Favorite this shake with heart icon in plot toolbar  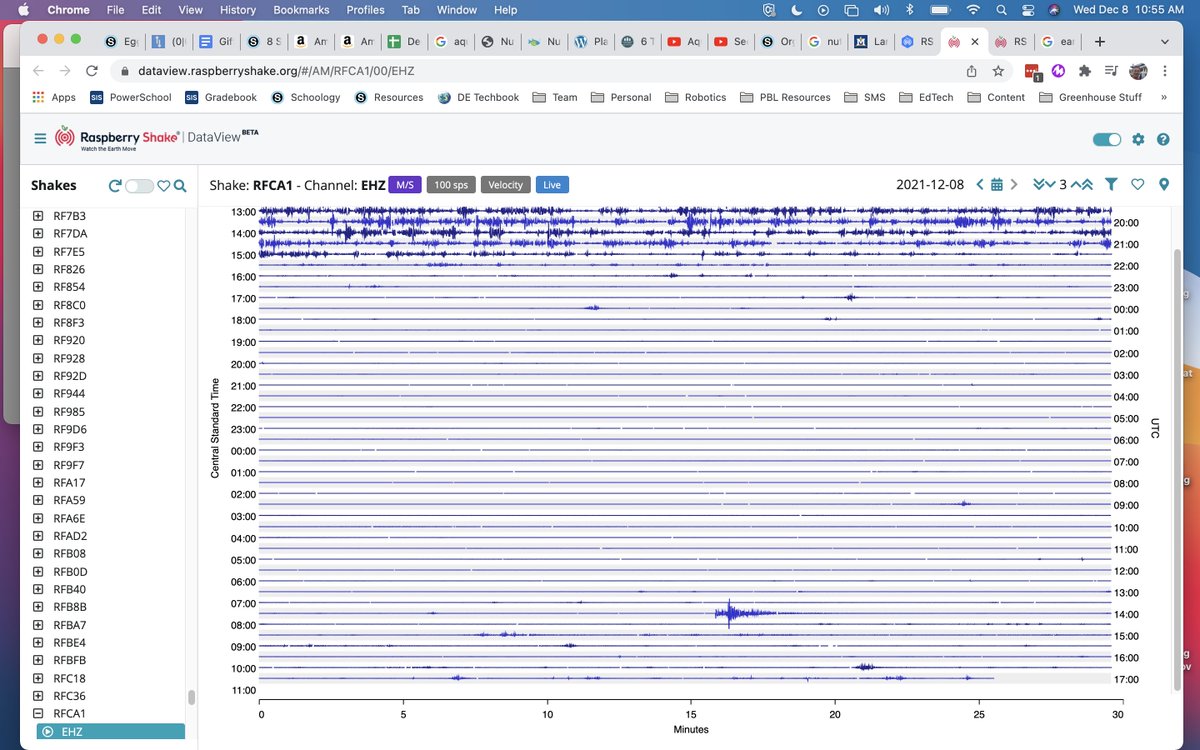(1137, 185)
